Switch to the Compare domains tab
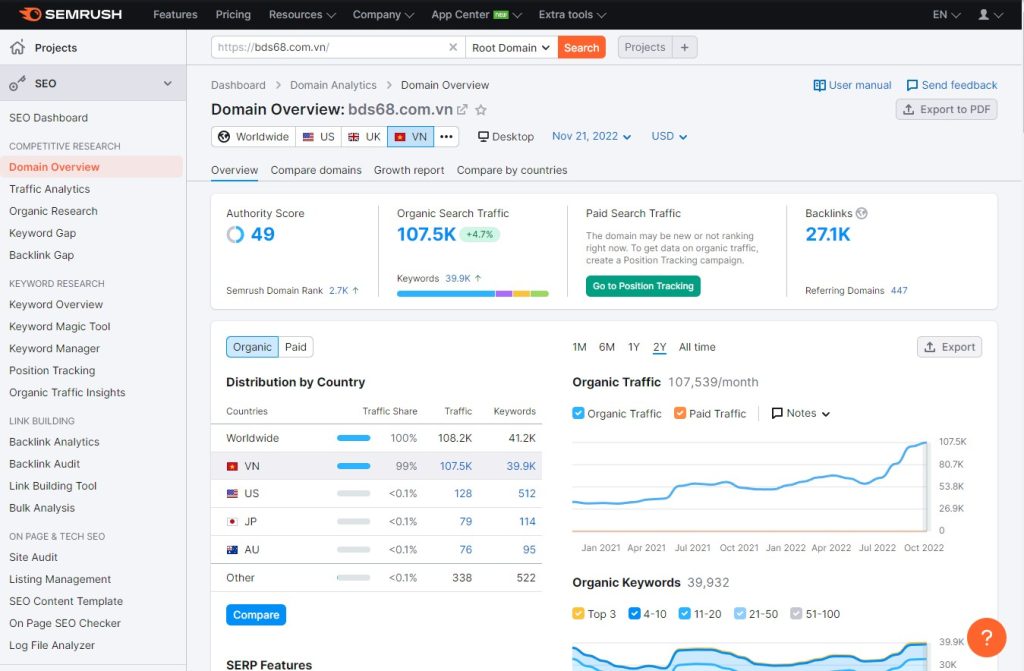1024x671 pixels. [316, 170]
